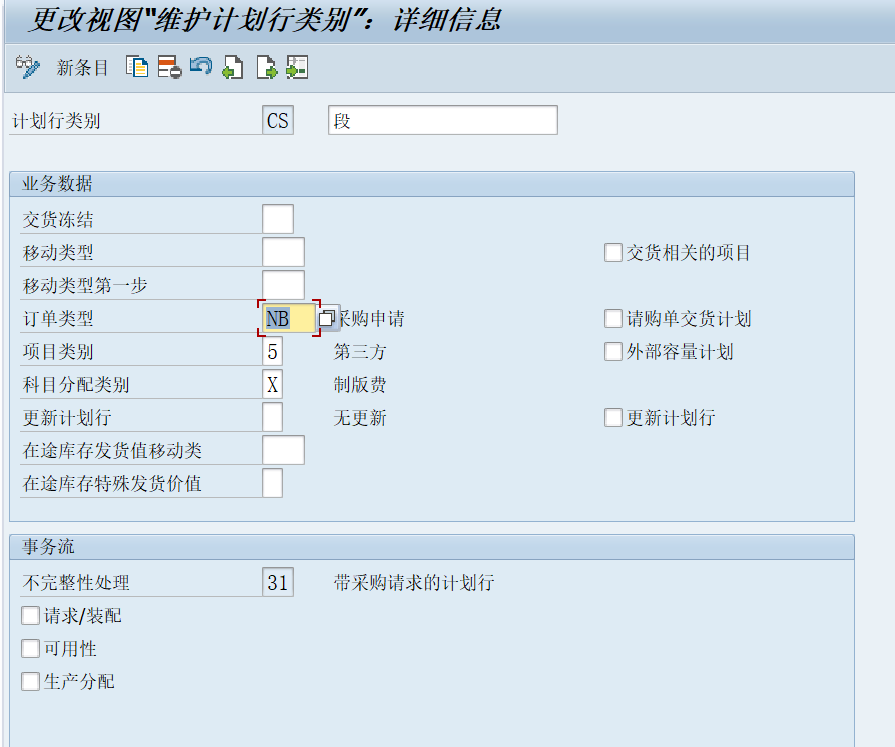This screenshot has width=895, height=747.
Task: Click the 科目分配类别 field label
Action: tap(76, 385)
